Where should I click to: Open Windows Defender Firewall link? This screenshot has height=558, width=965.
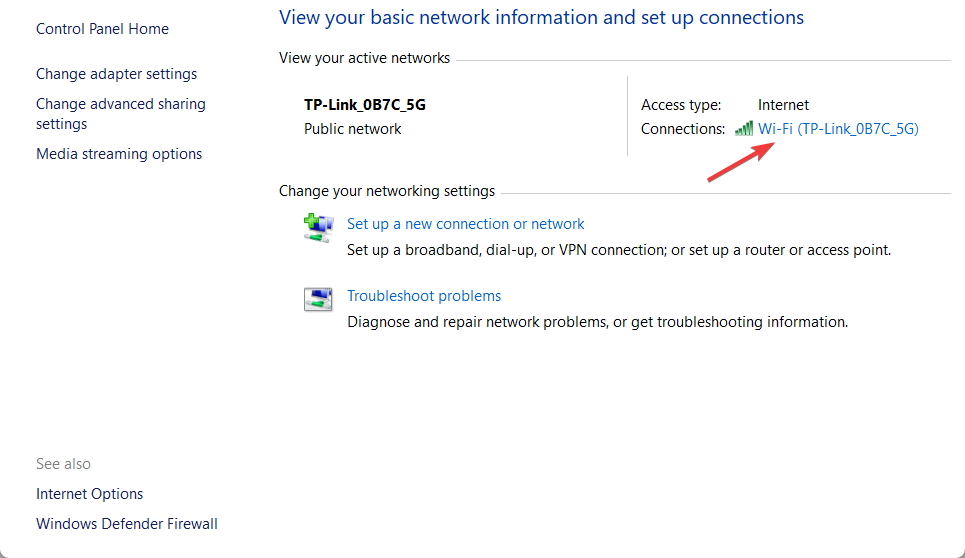pos(126,524)
